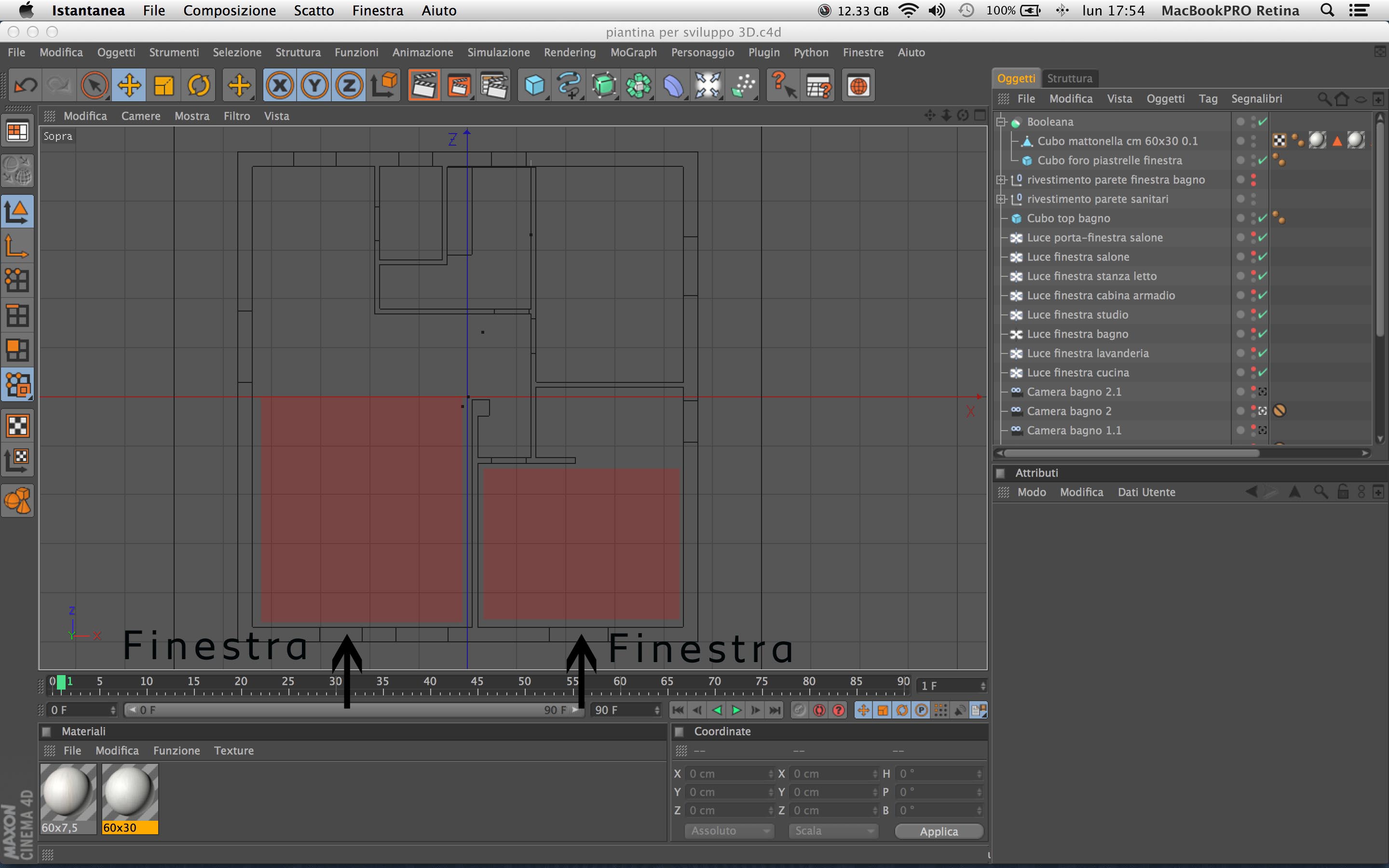Enable texture mode in the left toolbar
Viewport: 1389px width, 868px height.
tap(17, 426)
